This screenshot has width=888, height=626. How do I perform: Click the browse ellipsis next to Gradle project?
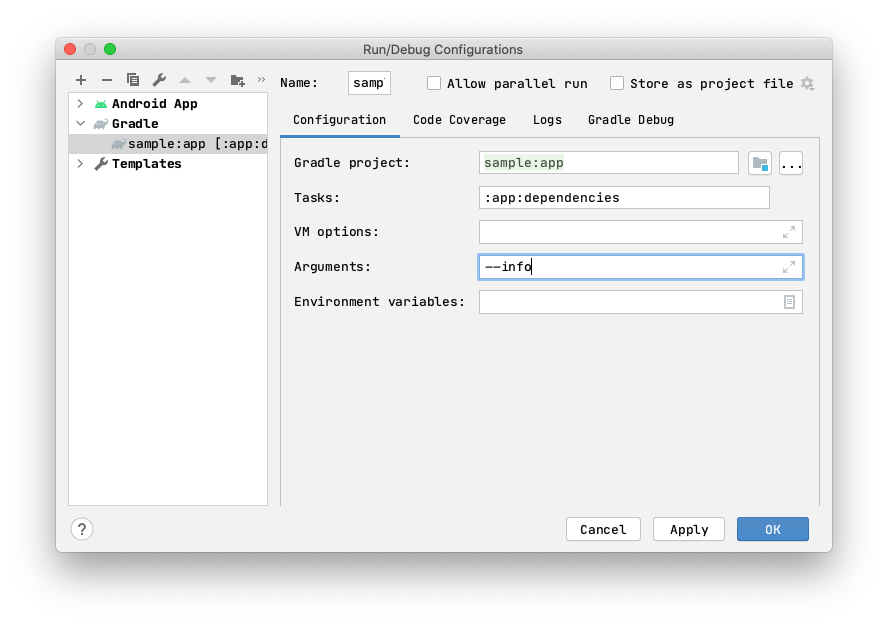(x=790, y=162)
